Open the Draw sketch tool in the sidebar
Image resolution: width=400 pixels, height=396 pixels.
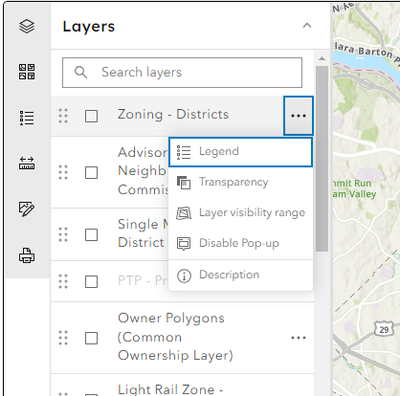click(27, 209)
